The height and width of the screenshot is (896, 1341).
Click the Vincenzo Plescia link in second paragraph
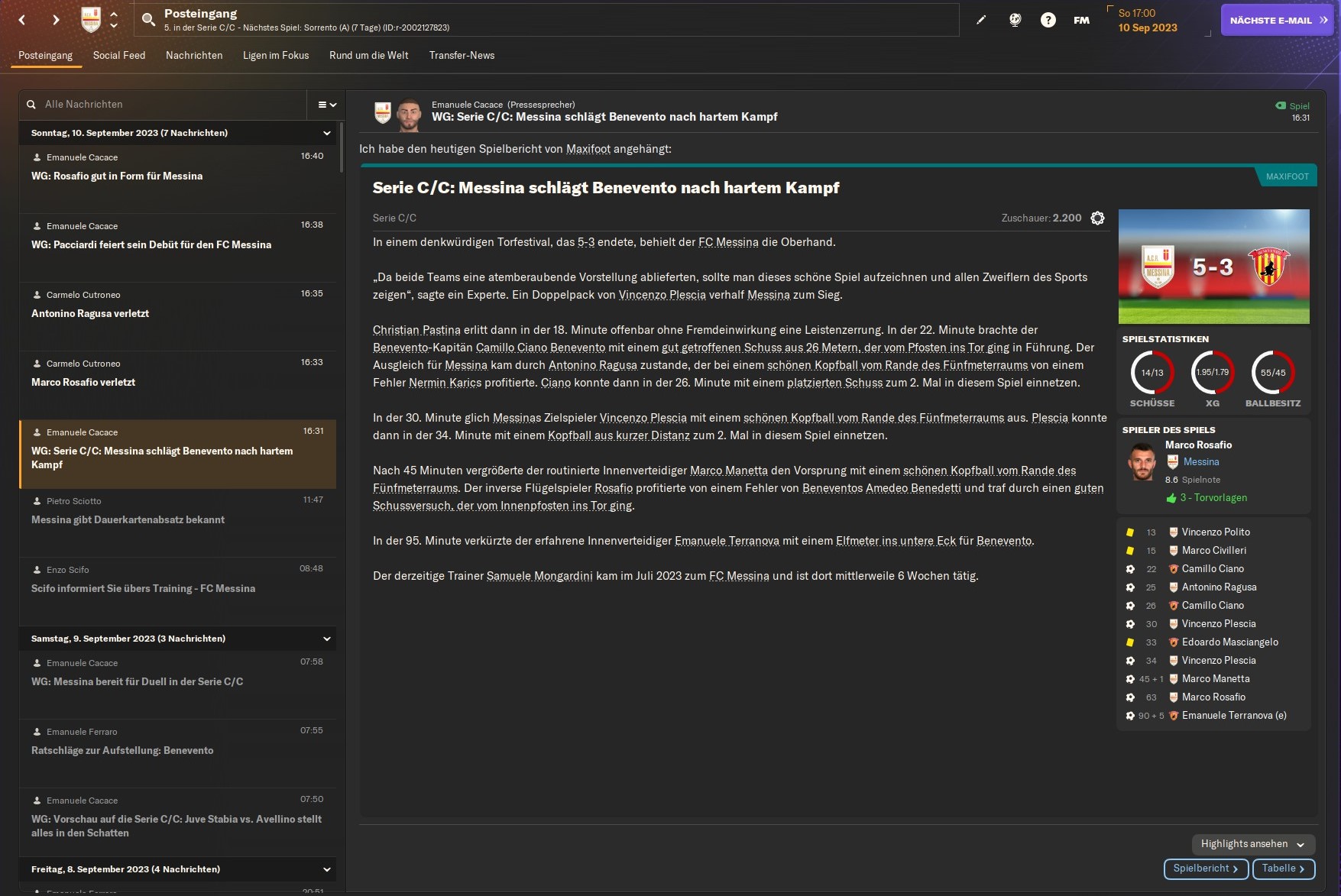pos(662,295)
